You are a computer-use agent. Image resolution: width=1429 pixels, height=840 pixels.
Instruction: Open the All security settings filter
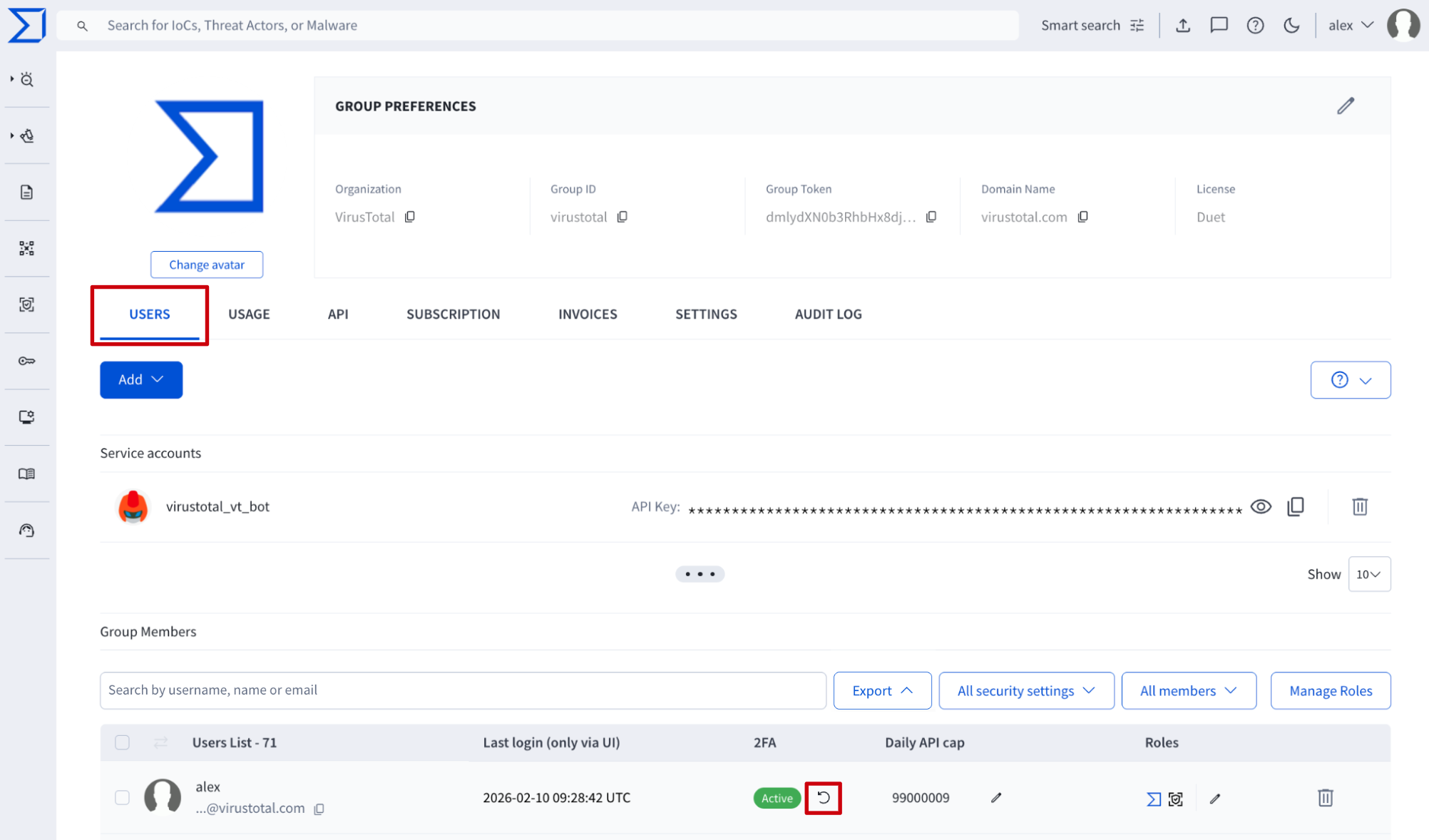coord(1026,690)
